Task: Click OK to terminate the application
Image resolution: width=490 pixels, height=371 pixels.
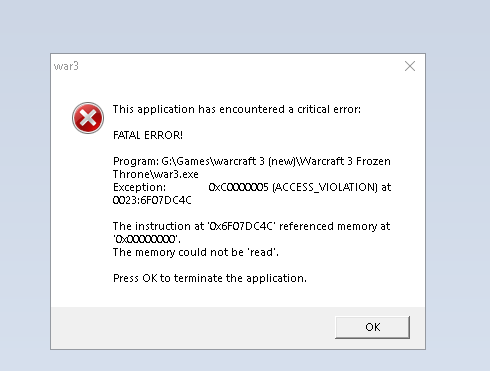Action: pyautogui.click(x=372, y=327)
